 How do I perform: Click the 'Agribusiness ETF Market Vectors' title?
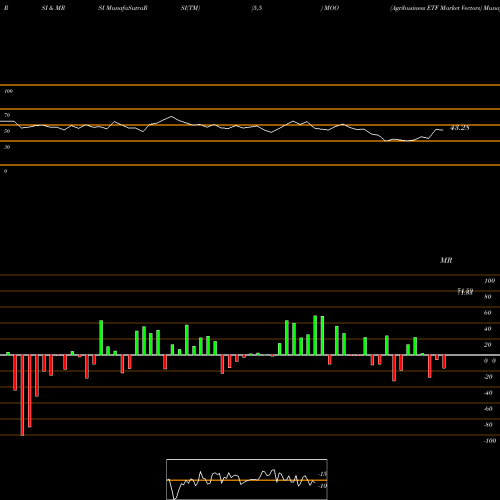click(436, 8)
